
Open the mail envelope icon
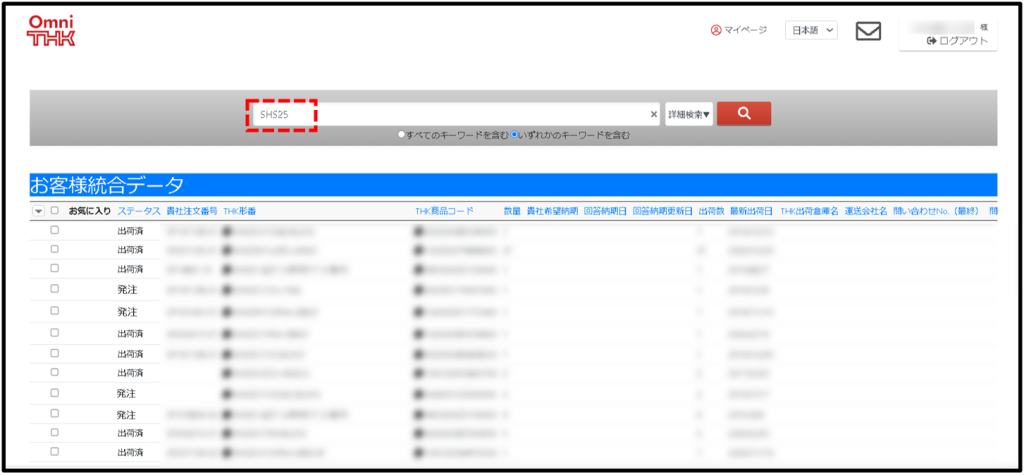[x=869, y=30]
